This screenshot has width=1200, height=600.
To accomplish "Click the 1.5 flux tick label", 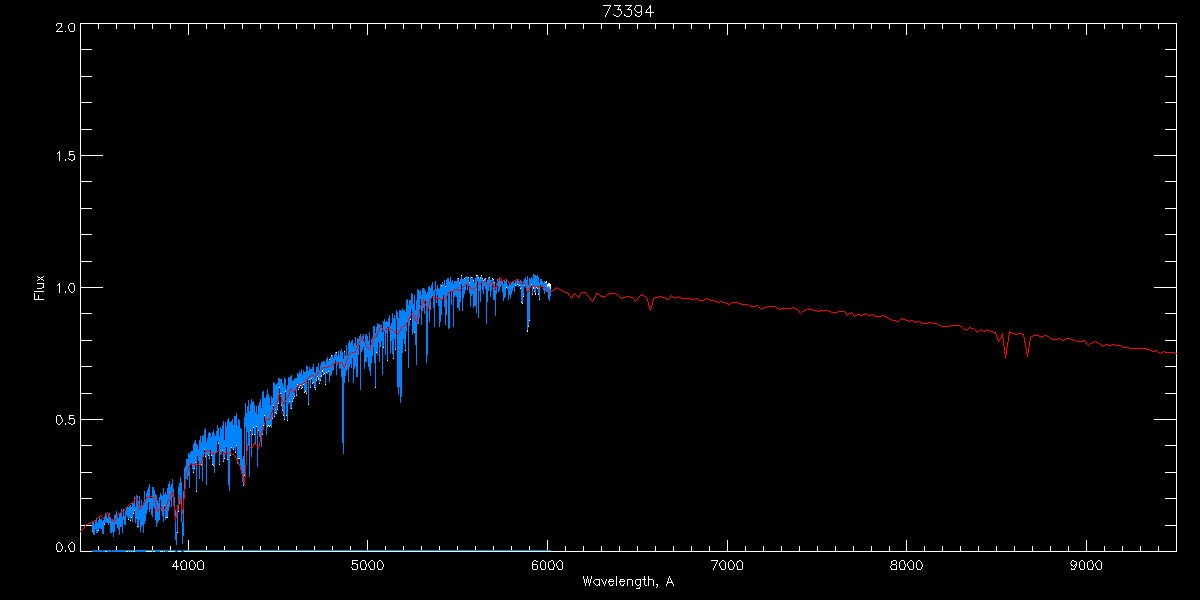I will tap(65, 157).
